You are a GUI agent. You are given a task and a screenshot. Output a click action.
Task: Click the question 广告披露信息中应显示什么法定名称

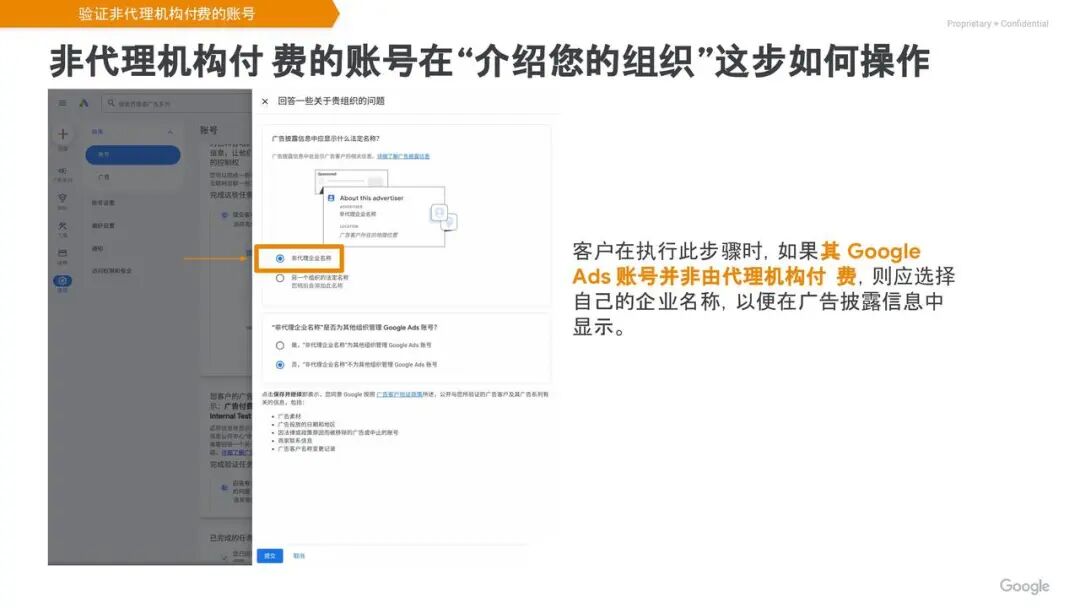tap(325, 138)
